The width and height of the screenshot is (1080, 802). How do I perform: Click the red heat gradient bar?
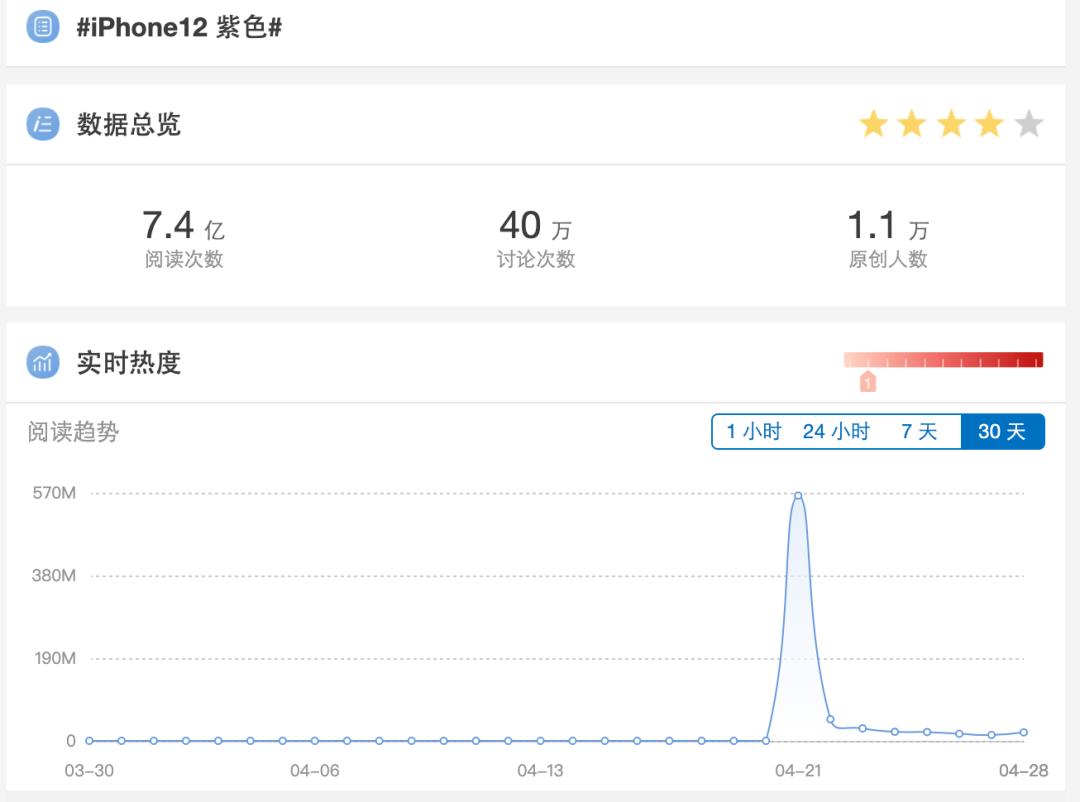tap(943, 360)
